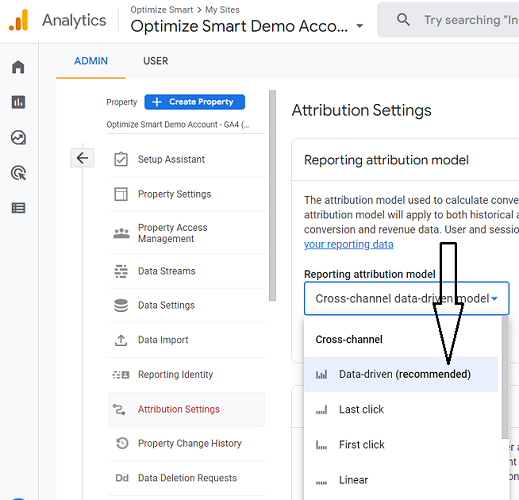Click the 'Cross-channel' group heading
This screenshot has height=500, width=519.
point(349,339)
